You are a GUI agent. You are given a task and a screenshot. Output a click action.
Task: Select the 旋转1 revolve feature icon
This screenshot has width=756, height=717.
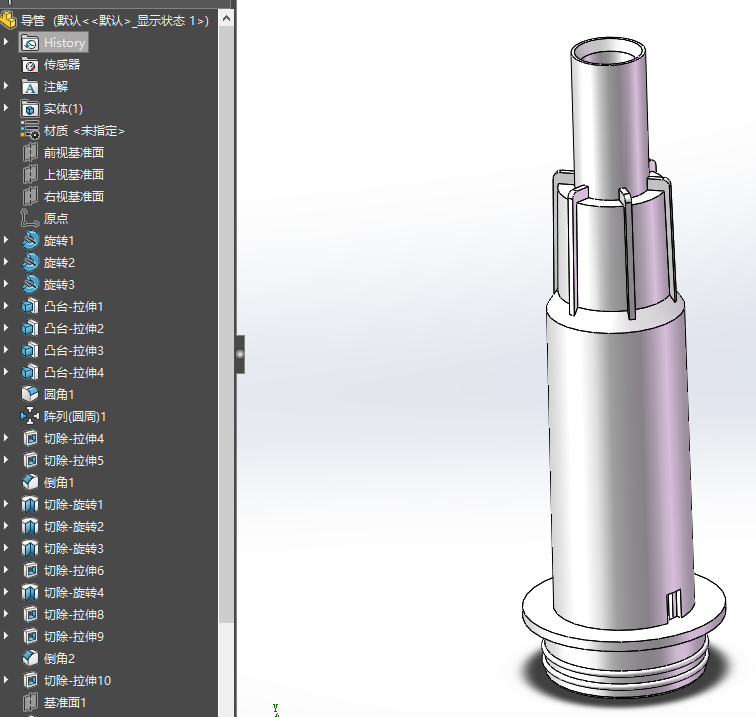pos(30,241)
